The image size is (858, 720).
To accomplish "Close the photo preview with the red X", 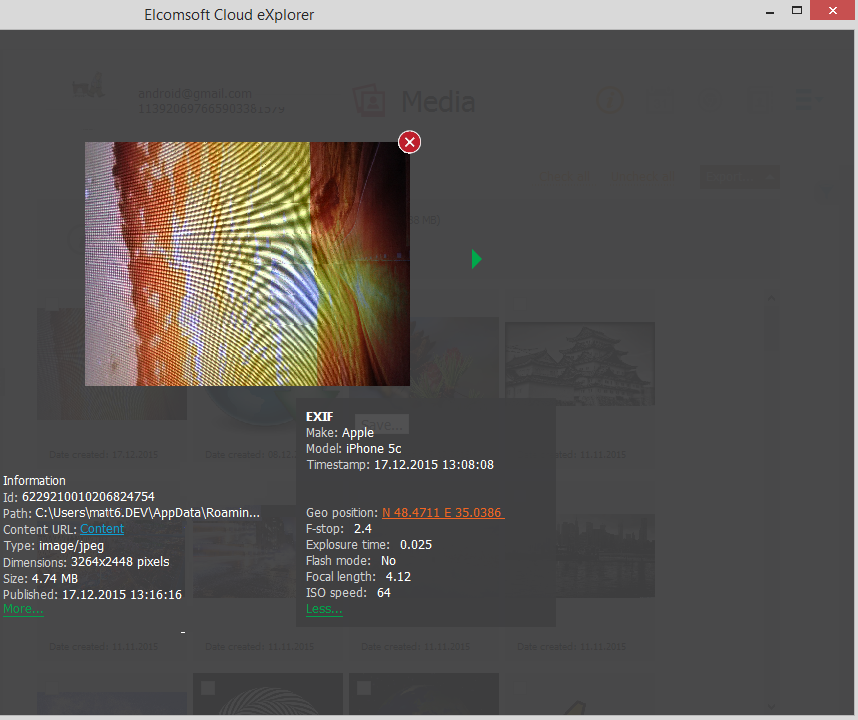I will point(409,142).
